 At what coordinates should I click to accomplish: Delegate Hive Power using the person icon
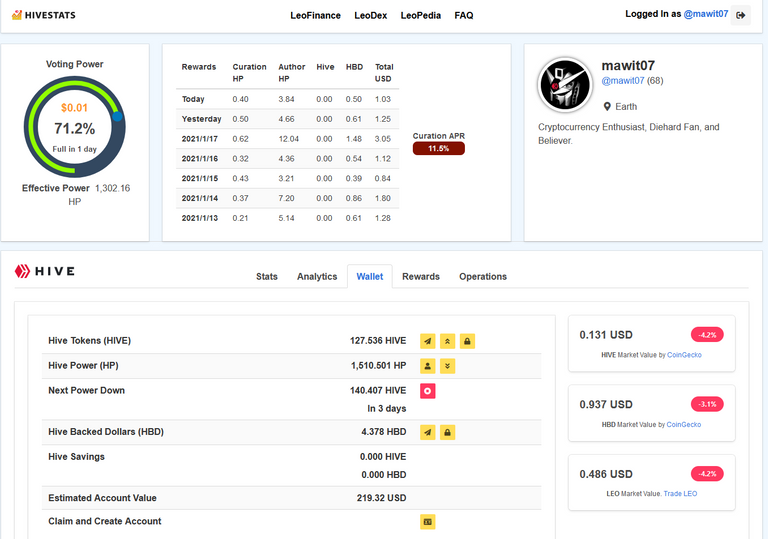[428, 366]
